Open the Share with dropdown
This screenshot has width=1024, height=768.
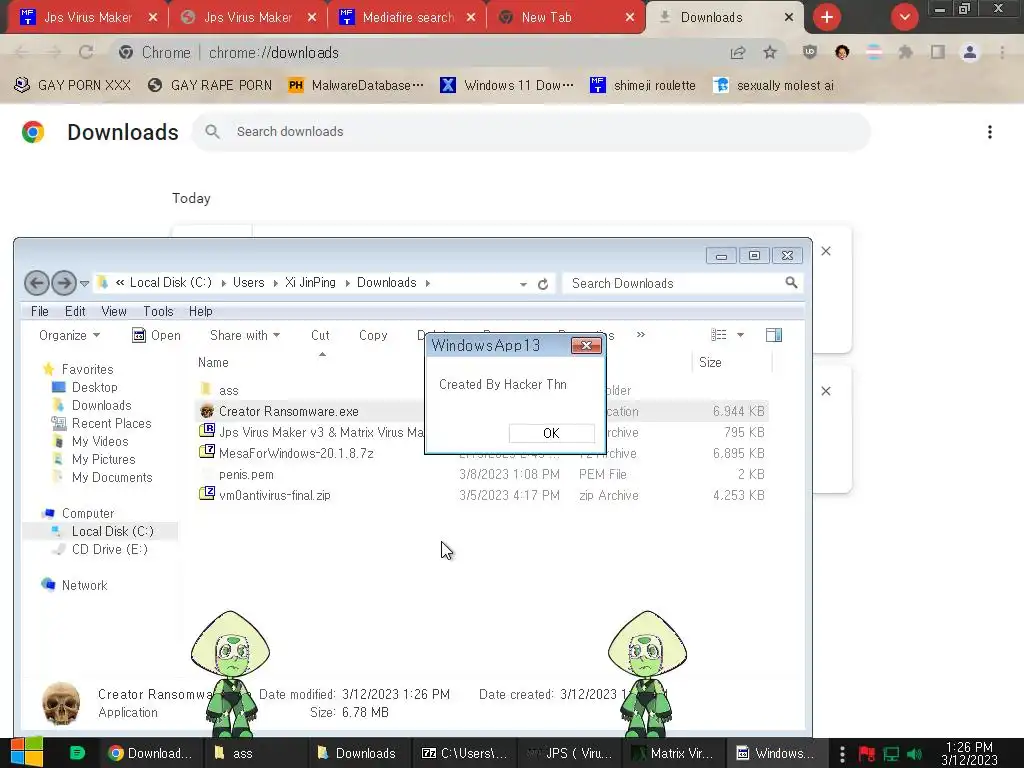245,335
